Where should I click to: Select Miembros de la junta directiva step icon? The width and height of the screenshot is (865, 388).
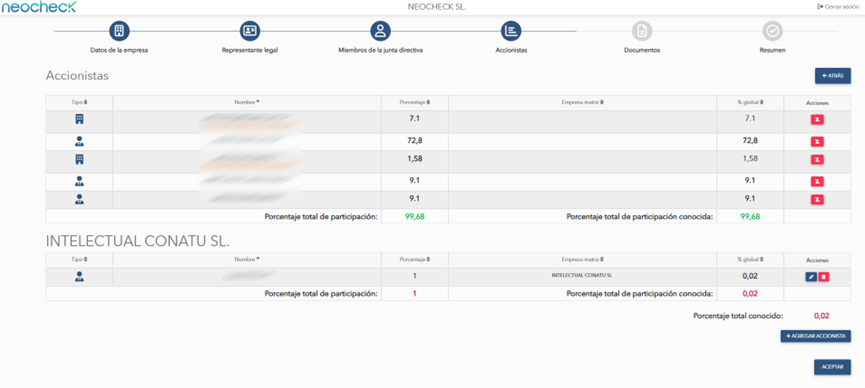coord(380,31)
